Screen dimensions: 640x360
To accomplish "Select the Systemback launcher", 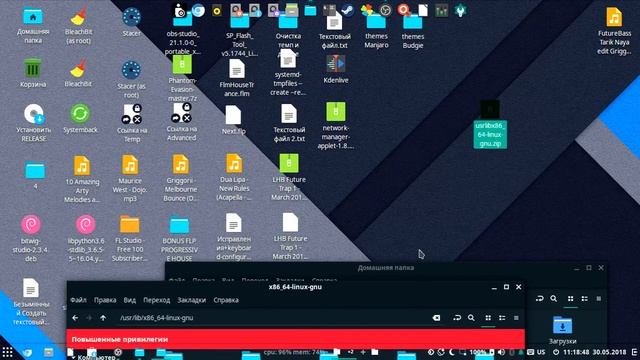I will click(x=80, y=118).
